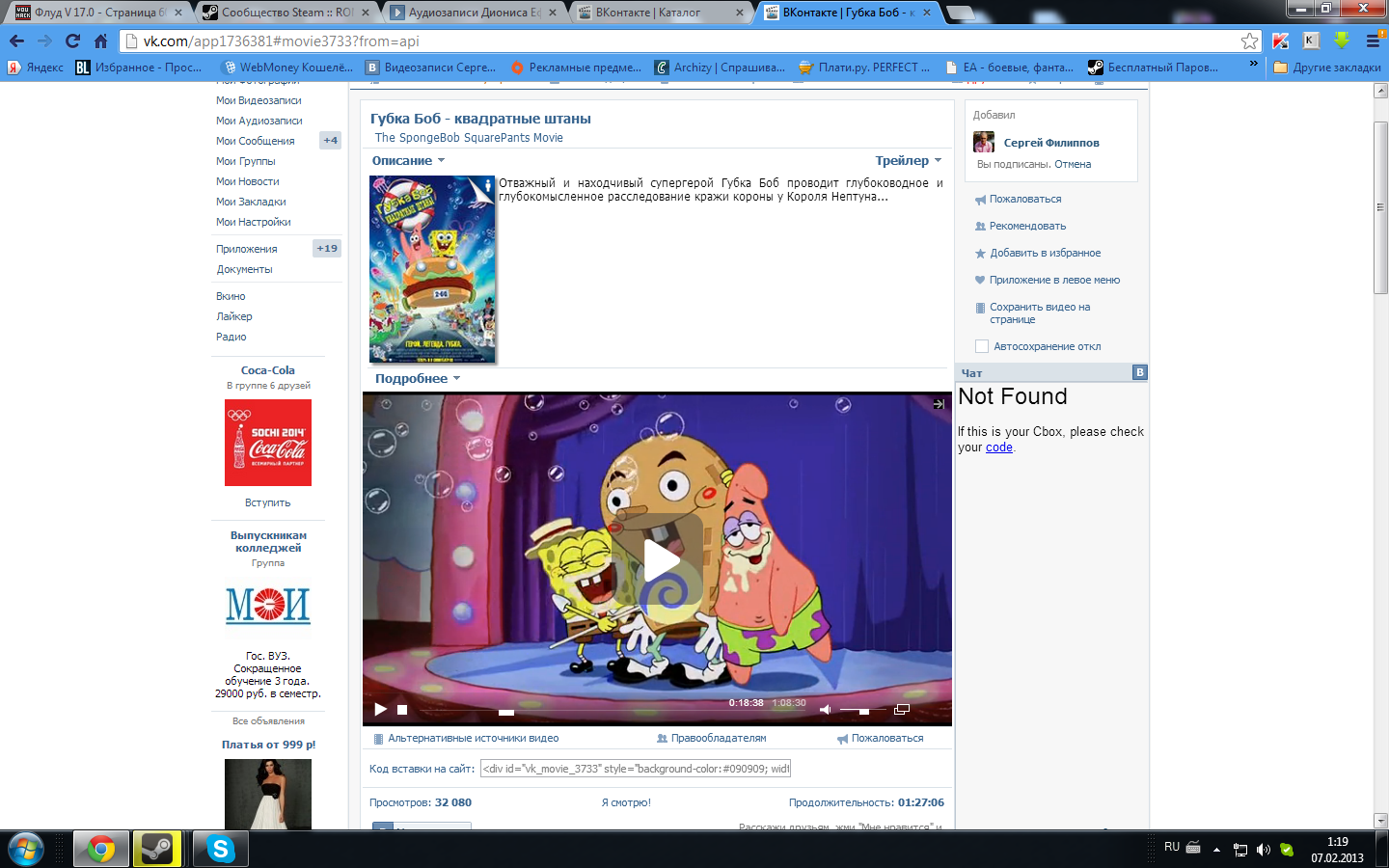The image size is (1389, 868).
Task: Open the Мои Видеозаписи menu item
Action: (x=259, y=100)
